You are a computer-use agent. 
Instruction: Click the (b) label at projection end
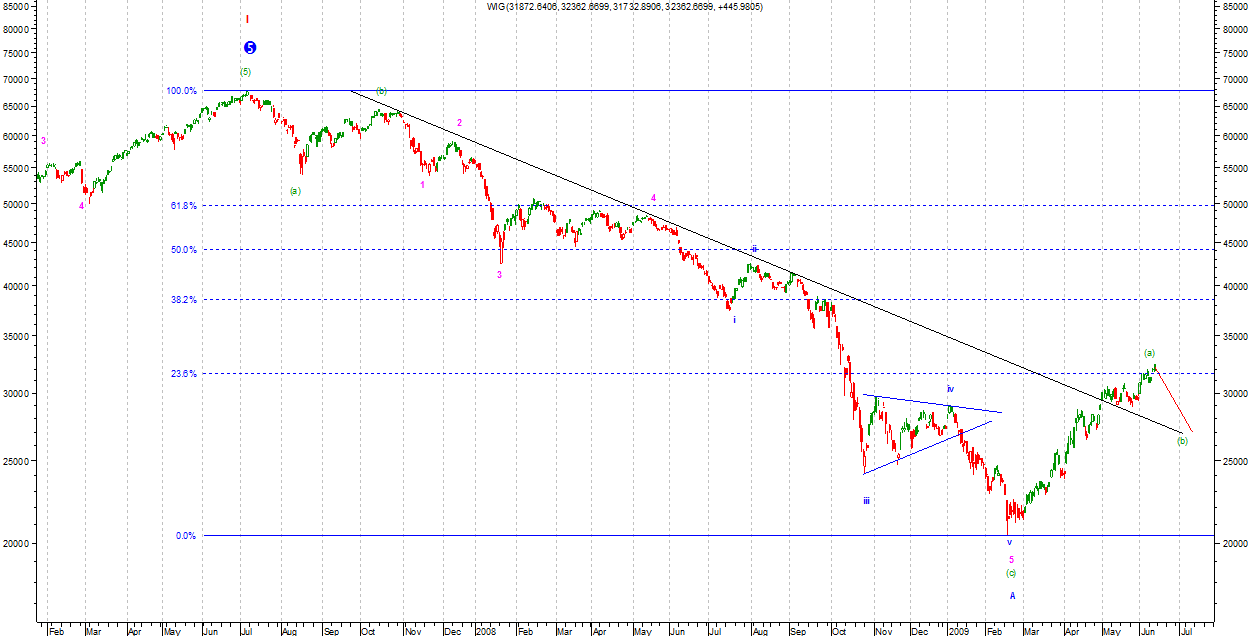click(x=1182, y=441)
